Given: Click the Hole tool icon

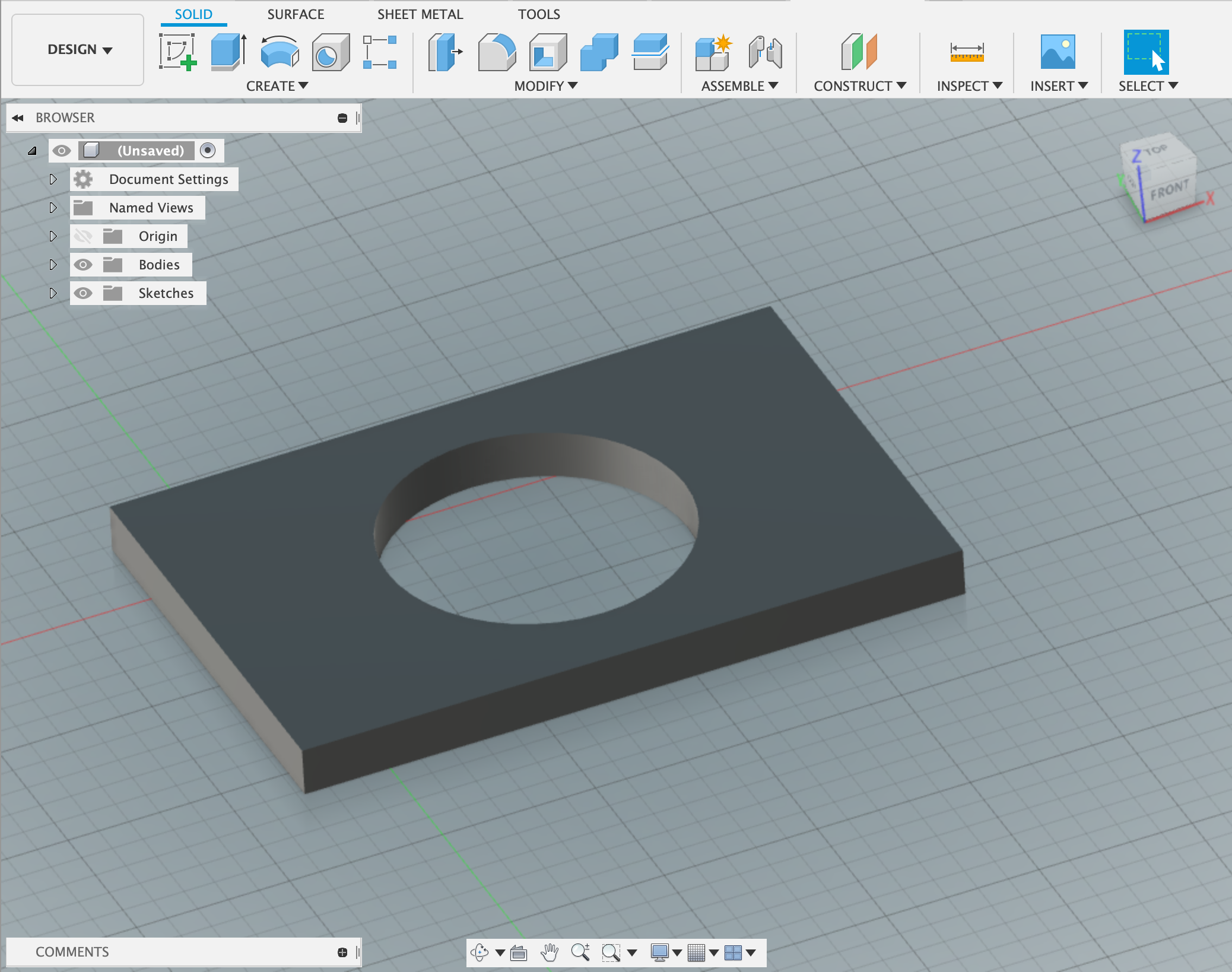Looking at the screenshot, I should pos(330,52).
